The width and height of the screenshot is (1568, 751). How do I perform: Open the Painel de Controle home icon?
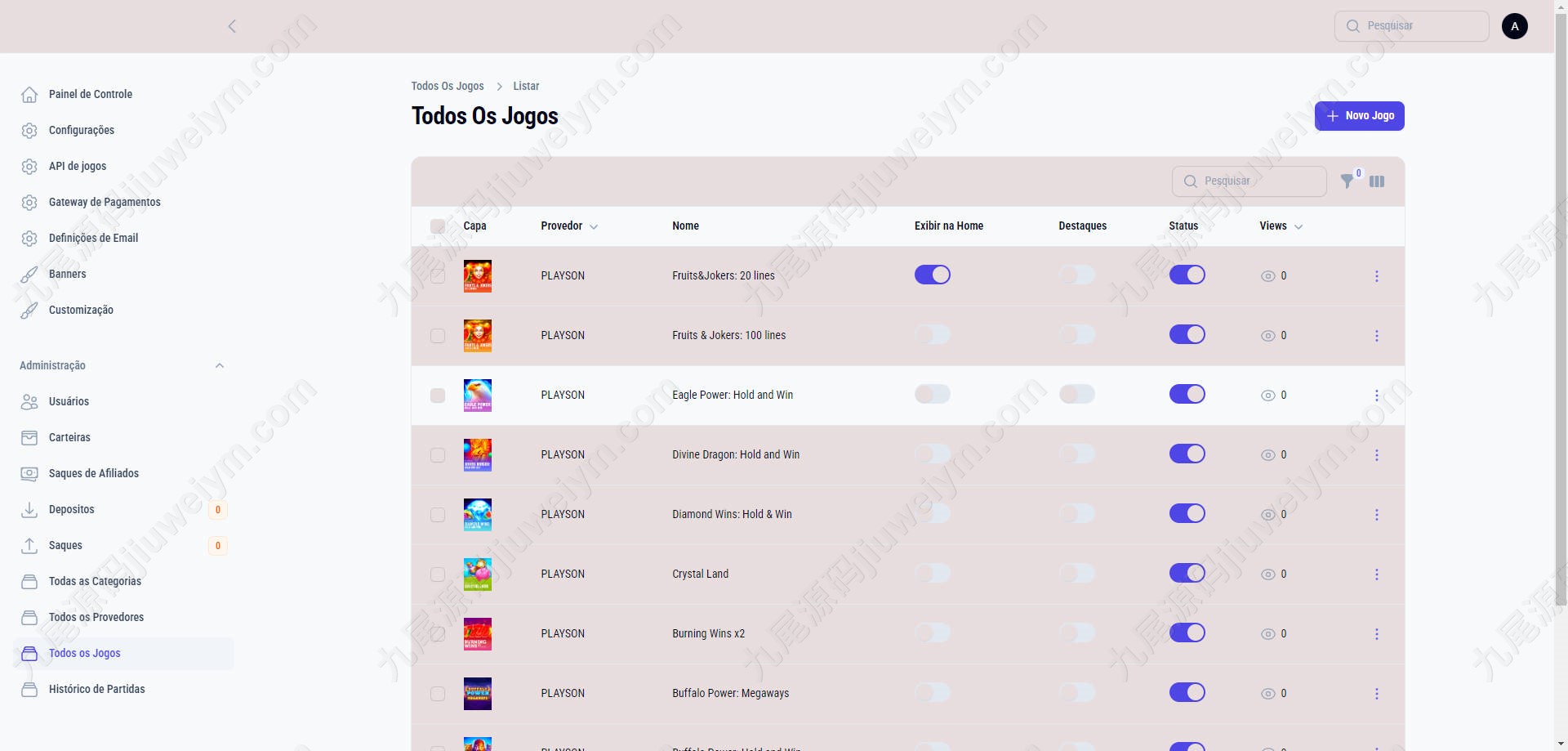[x=29, y=94]
